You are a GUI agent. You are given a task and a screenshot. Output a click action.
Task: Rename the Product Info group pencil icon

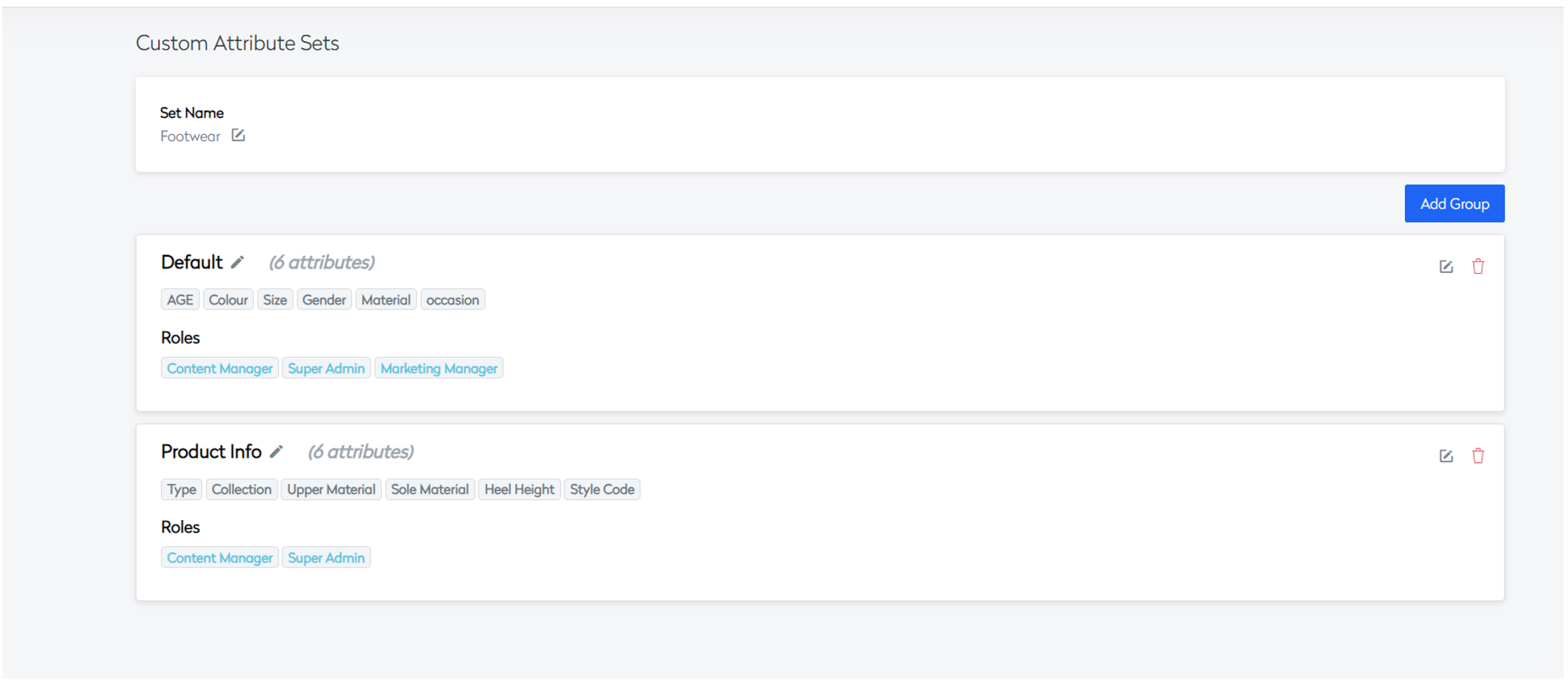[277, 451]
